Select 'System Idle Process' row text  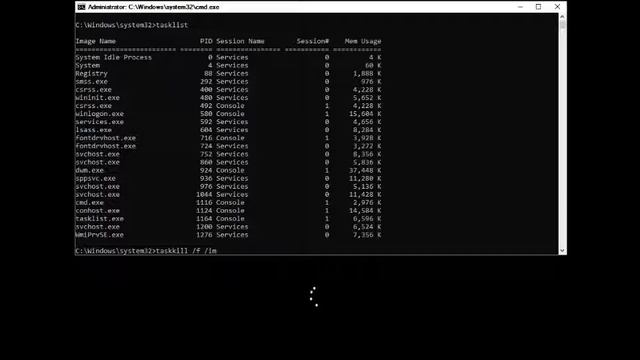coord(113,57)
